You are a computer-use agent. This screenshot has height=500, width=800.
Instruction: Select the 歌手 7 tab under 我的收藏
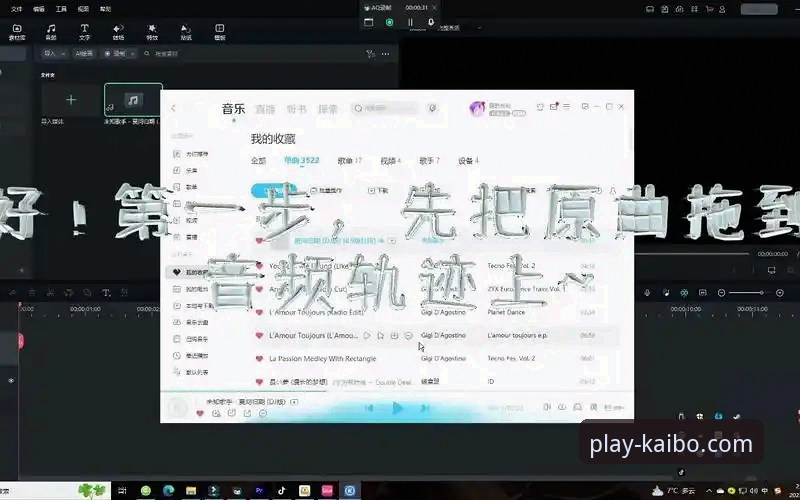tap(430, 161)
